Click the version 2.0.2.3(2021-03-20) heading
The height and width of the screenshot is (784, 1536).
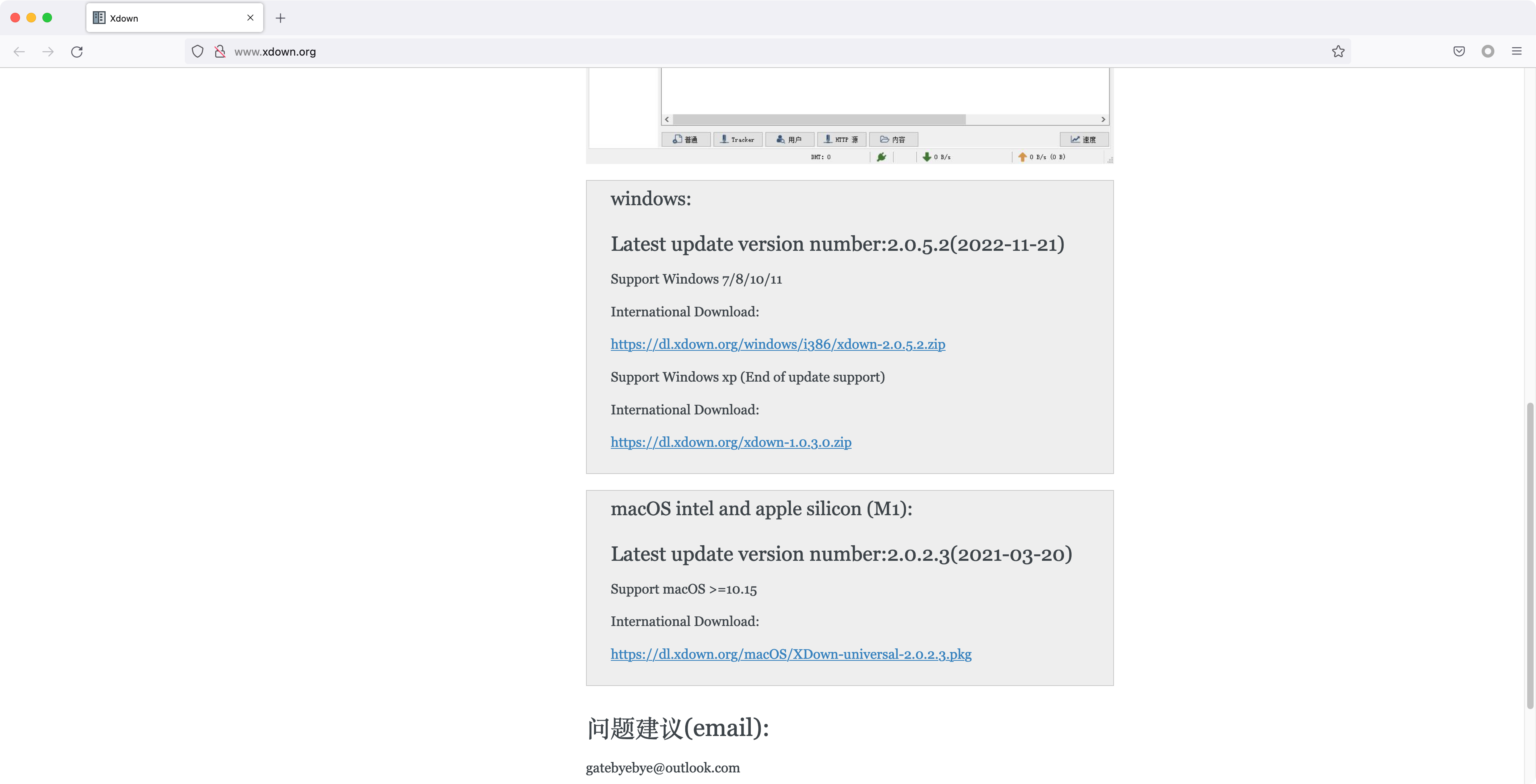[841, 554]
